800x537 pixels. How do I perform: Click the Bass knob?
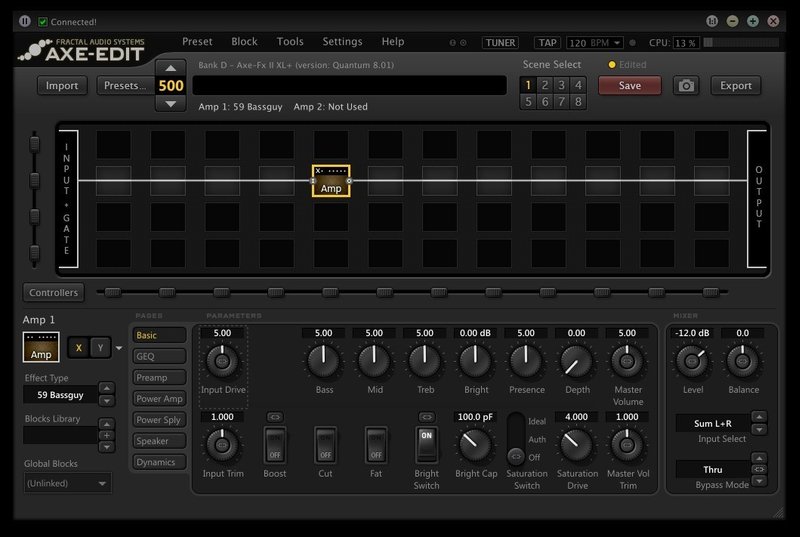point(323,362)
